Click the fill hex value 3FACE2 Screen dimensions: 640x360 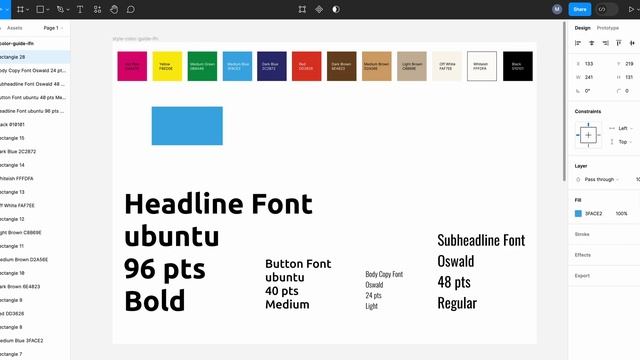593,213
